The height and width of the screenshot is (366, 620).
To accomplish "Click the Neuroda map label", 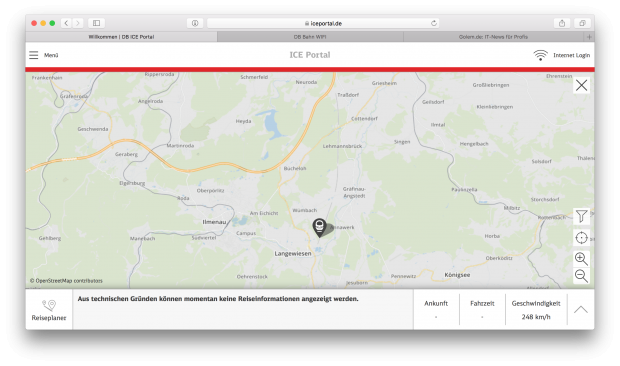I will coord(306,82).
